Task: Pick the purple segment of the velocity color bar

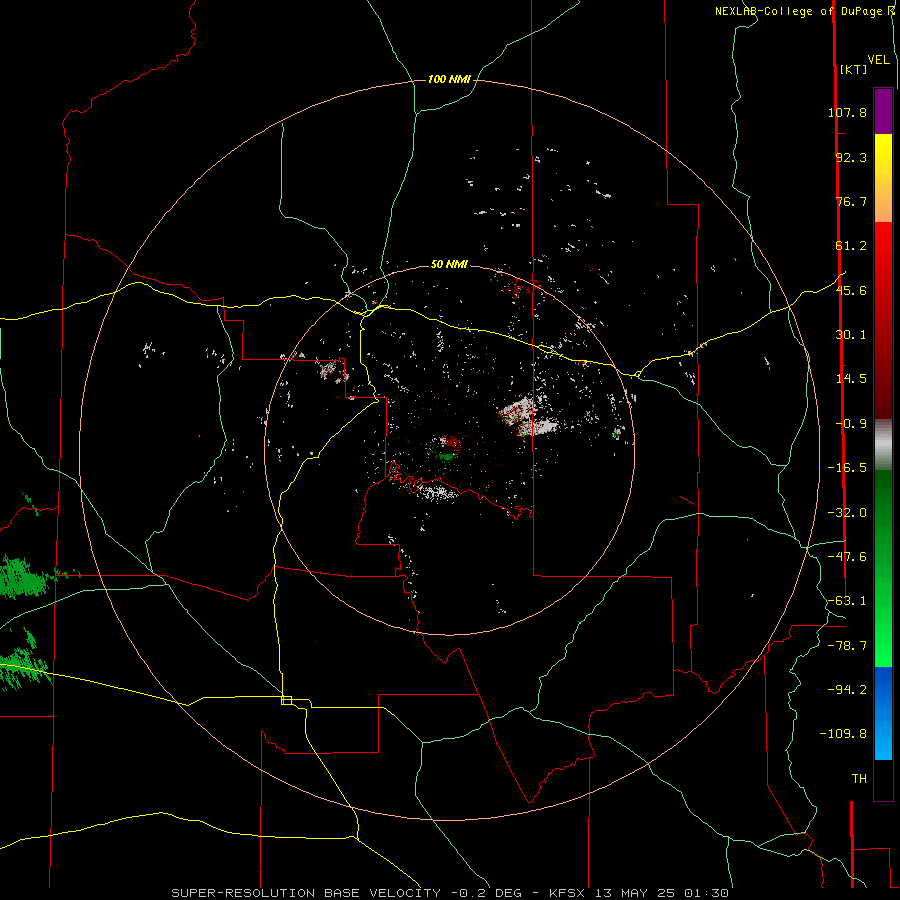Action: click(x=883, y=111)
